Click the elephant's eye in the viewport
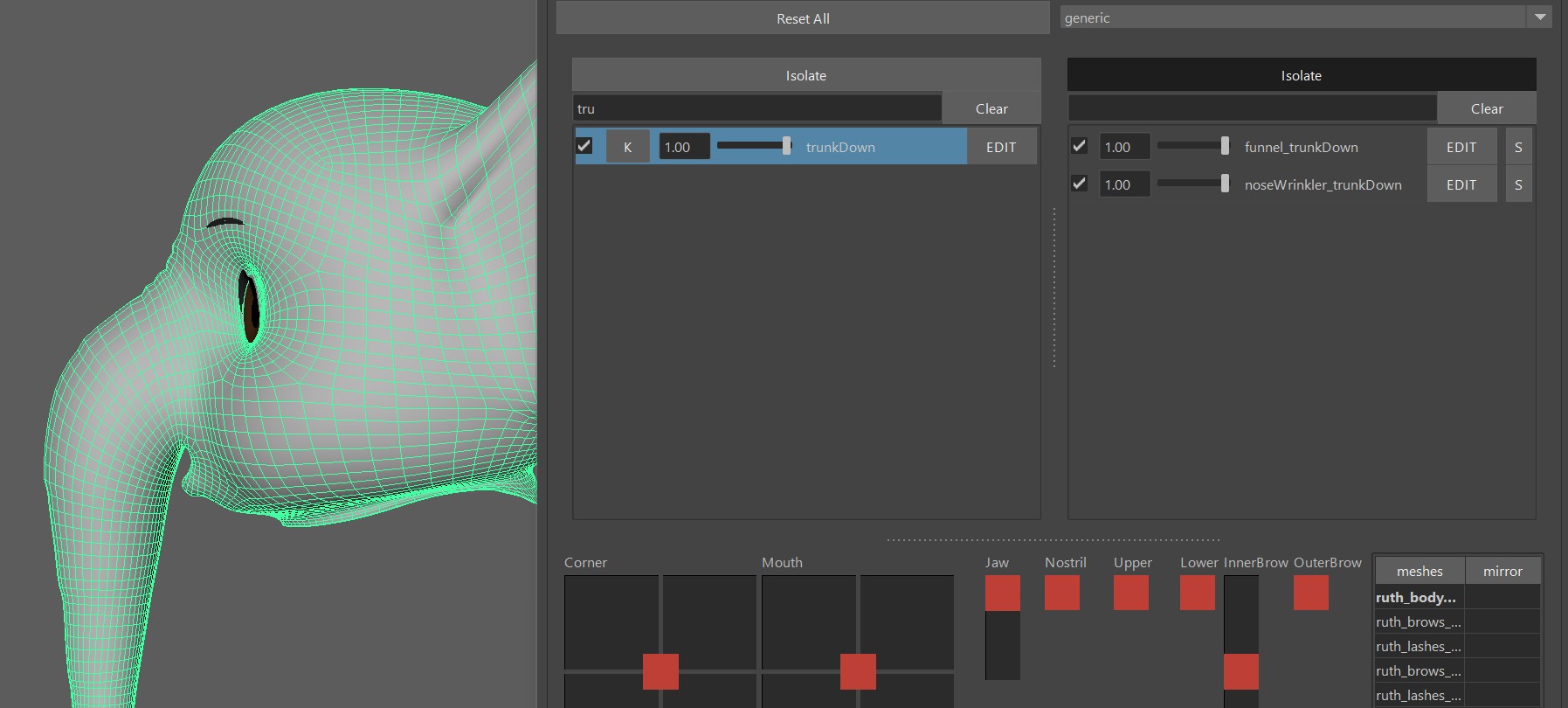Screen dimensions: 1568x708 pos(249,306)
